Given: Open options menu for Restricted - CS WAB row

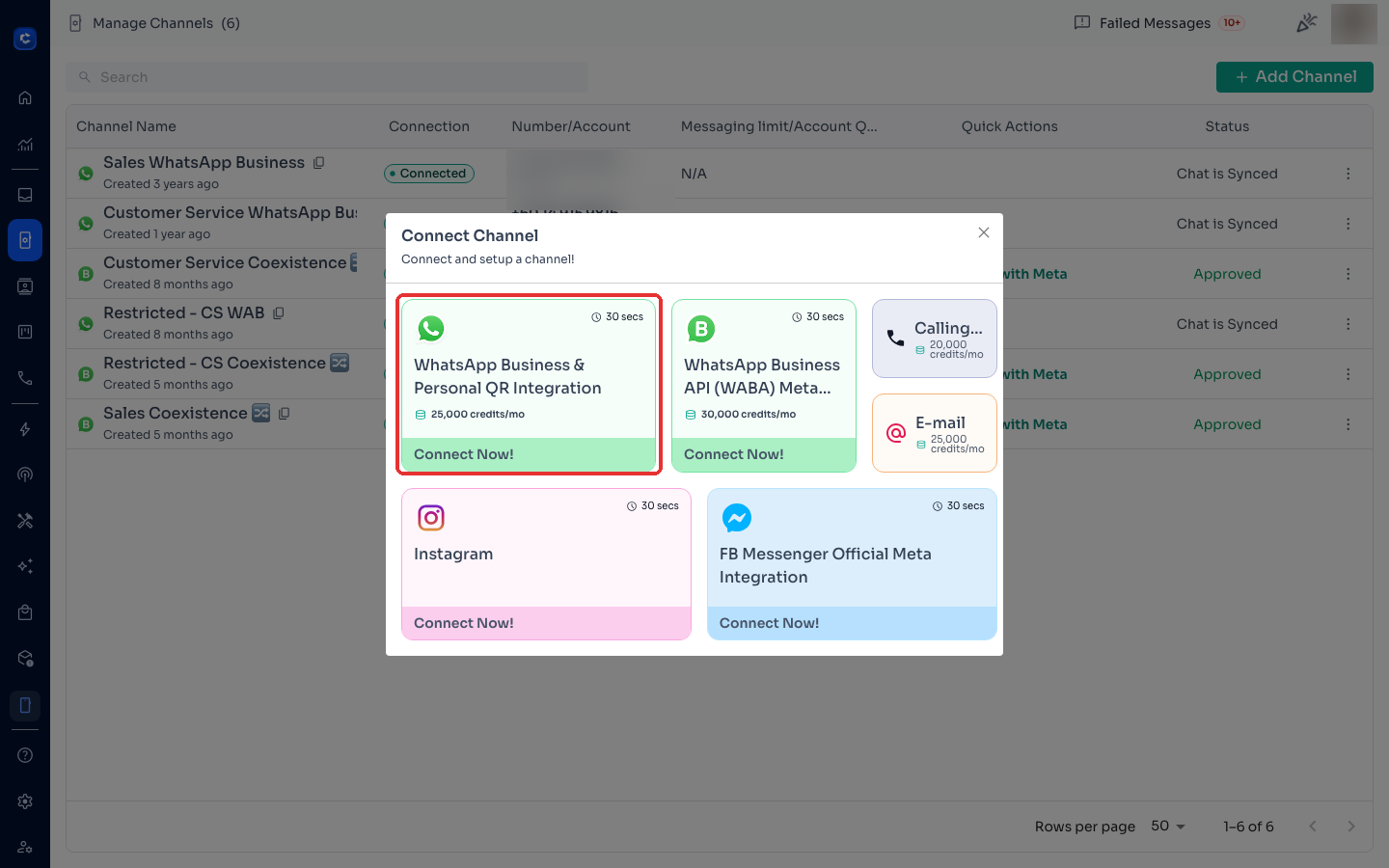Looking at the screenshot, I should point(1348,324).
